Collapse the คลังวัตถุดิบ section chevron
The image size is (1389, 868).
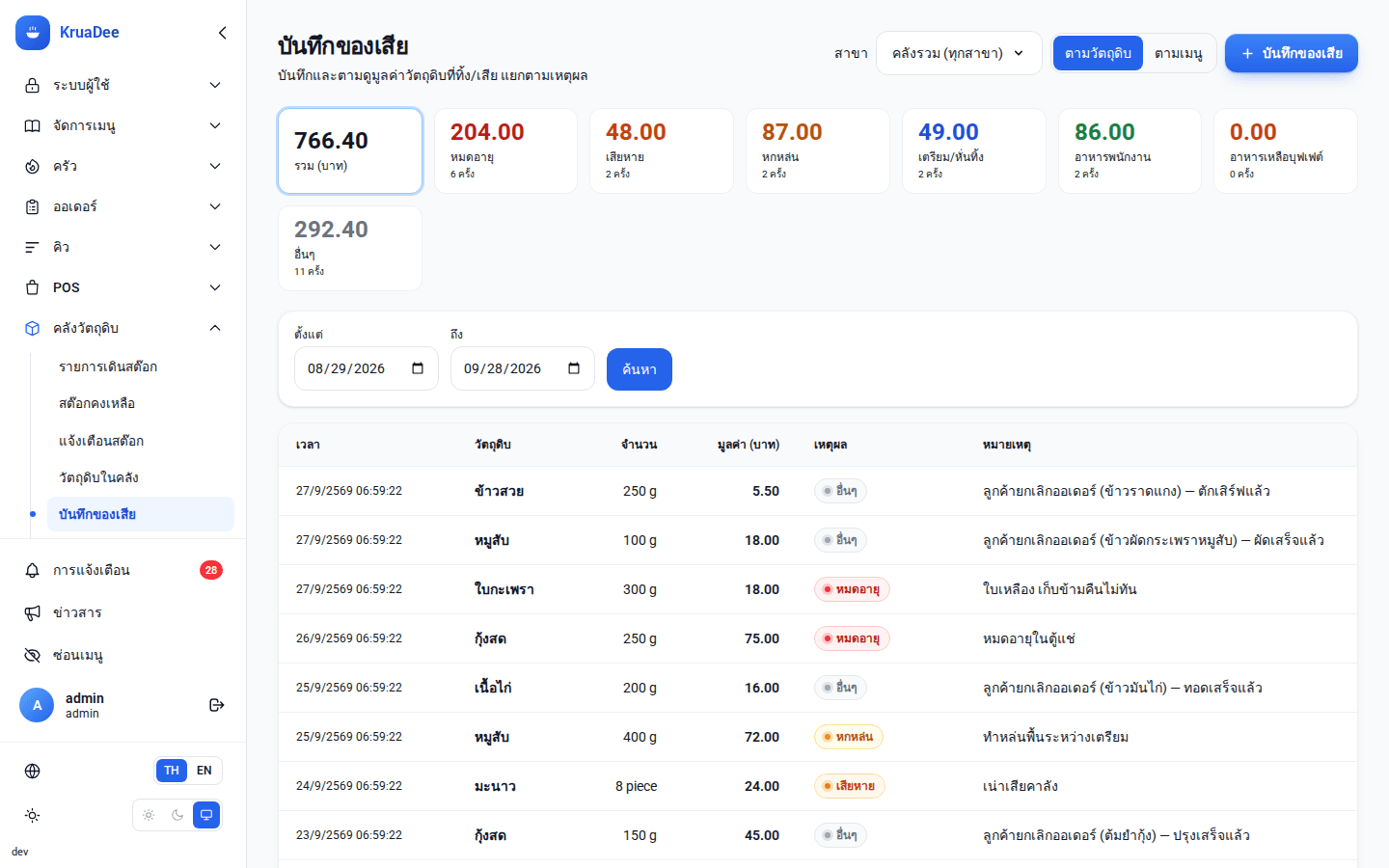pos(215,328)
